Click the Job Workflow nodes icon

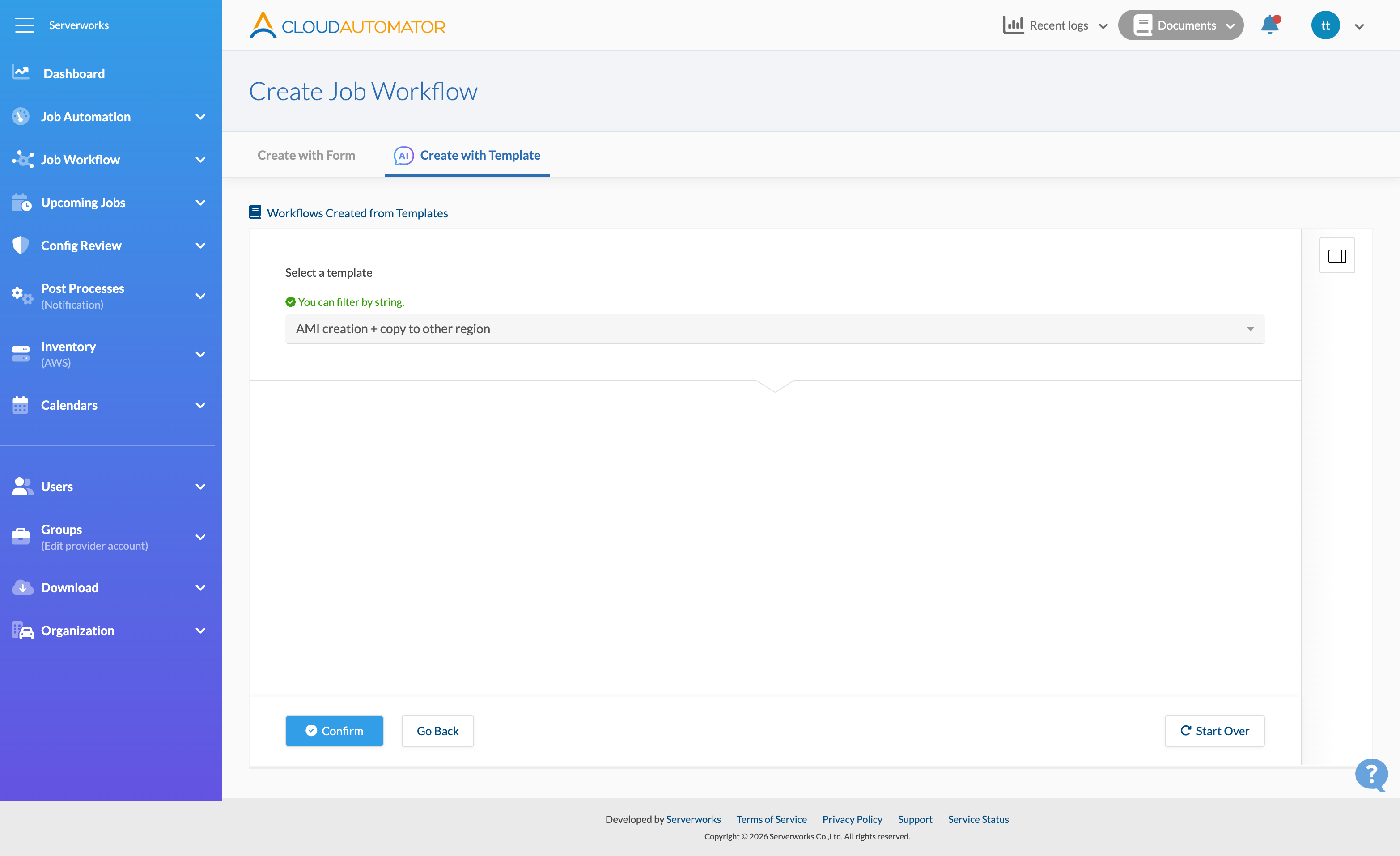23,159
